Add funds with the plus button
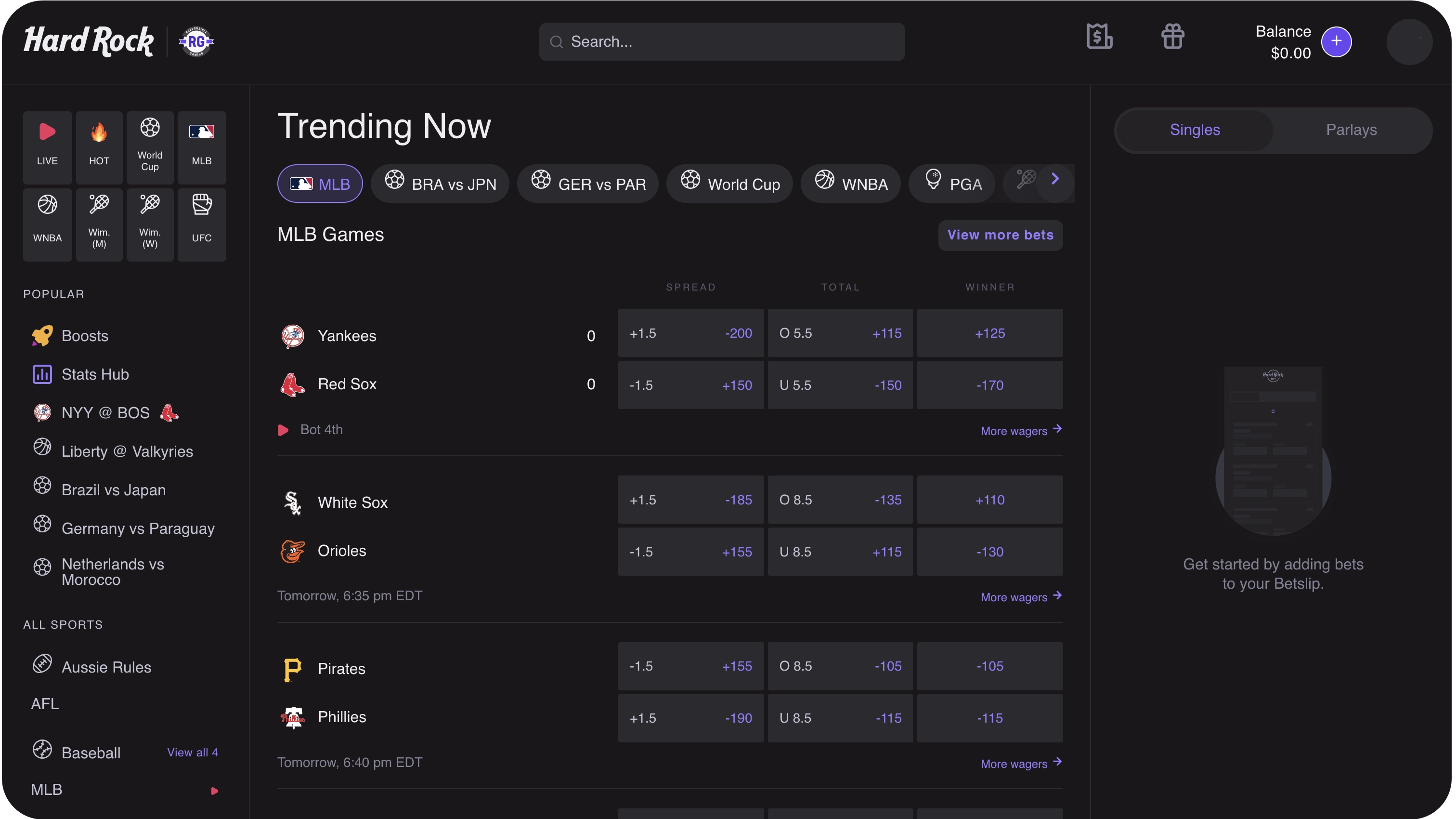The height and width of the screenshot is (819, 1456). coord(1336,41)
